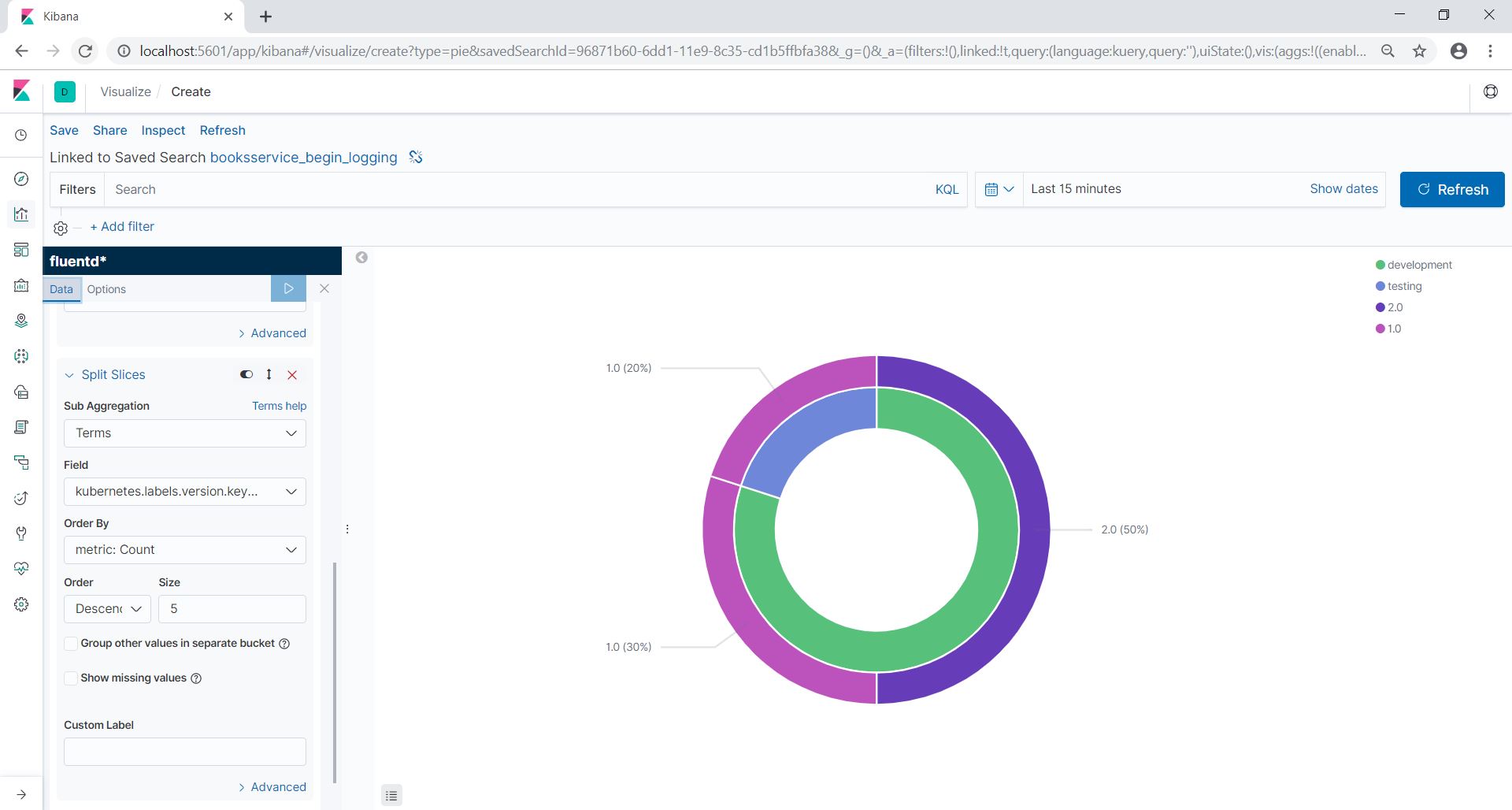Click the Maps icon in sidebar
Viewport: 1512px width, 810px height.
(21, 321)
